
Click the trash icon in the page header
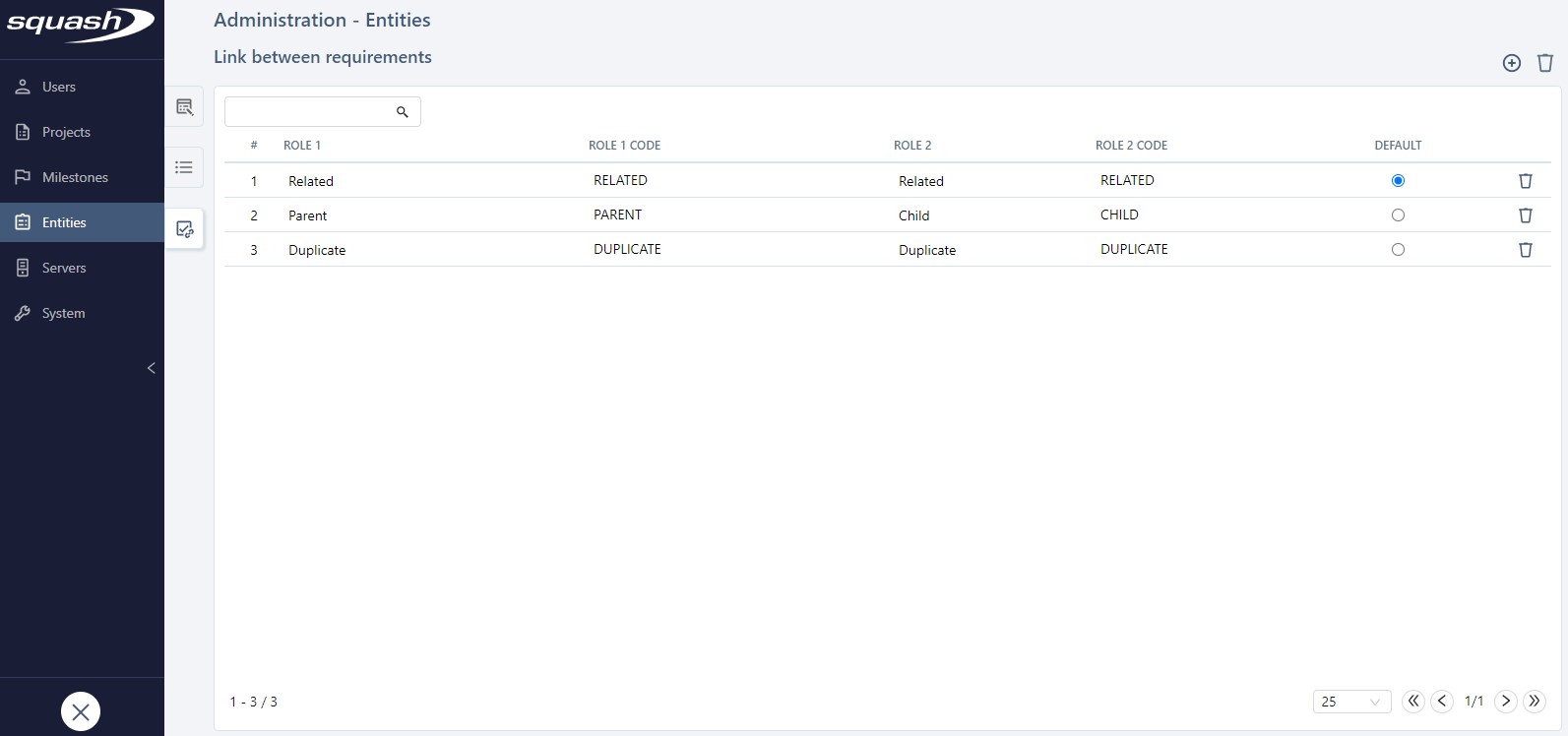[x=1544, y=63]
